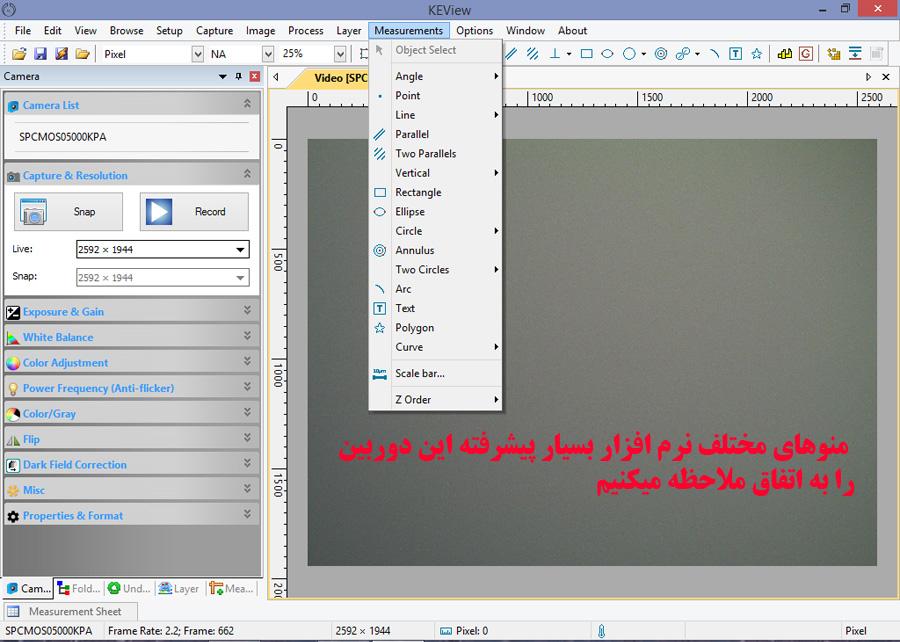Select the Parallel tool in the toolbar
900x642 pixels.
pyautogui.click(x=511, y=54)
